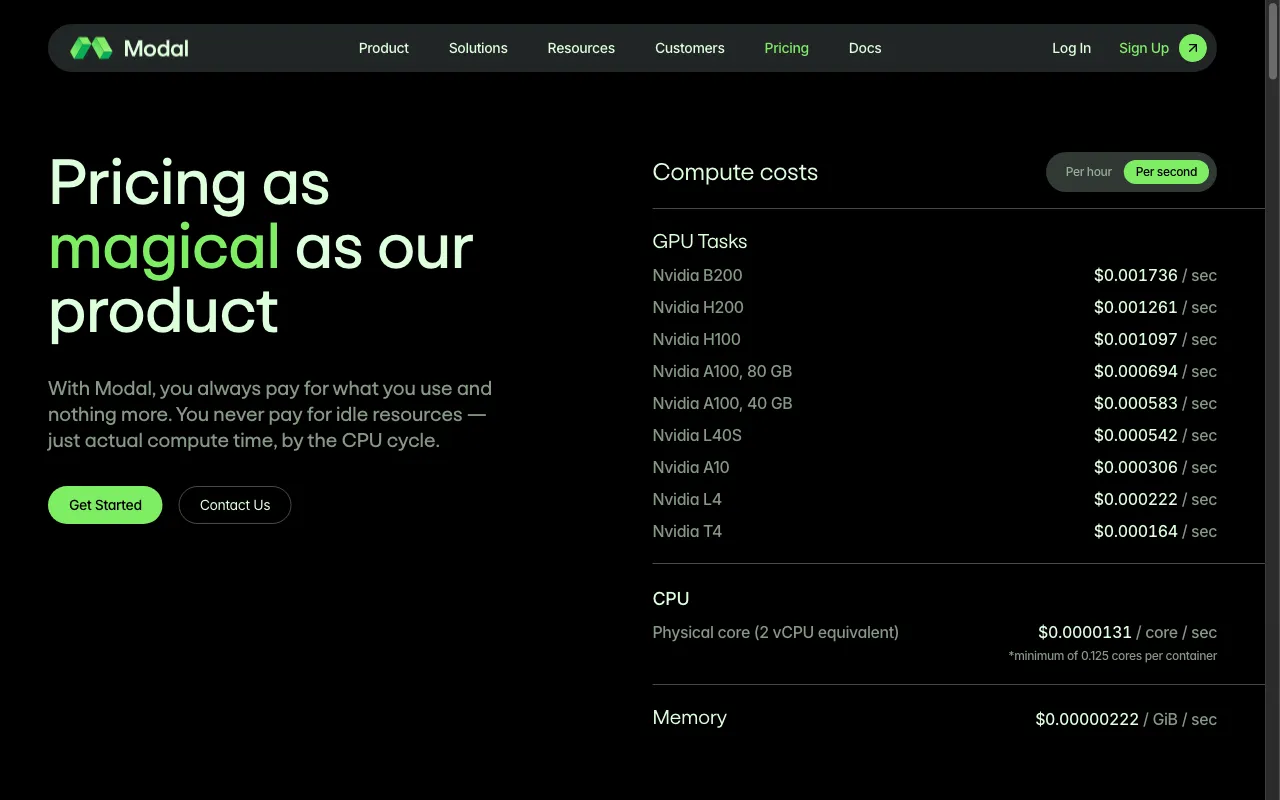This screenshot has height=800, width=1280.
Task: Click the $0.000222 / sec price for Nvidia L4
Action: pyautogui.click(x=1155, y=499)
